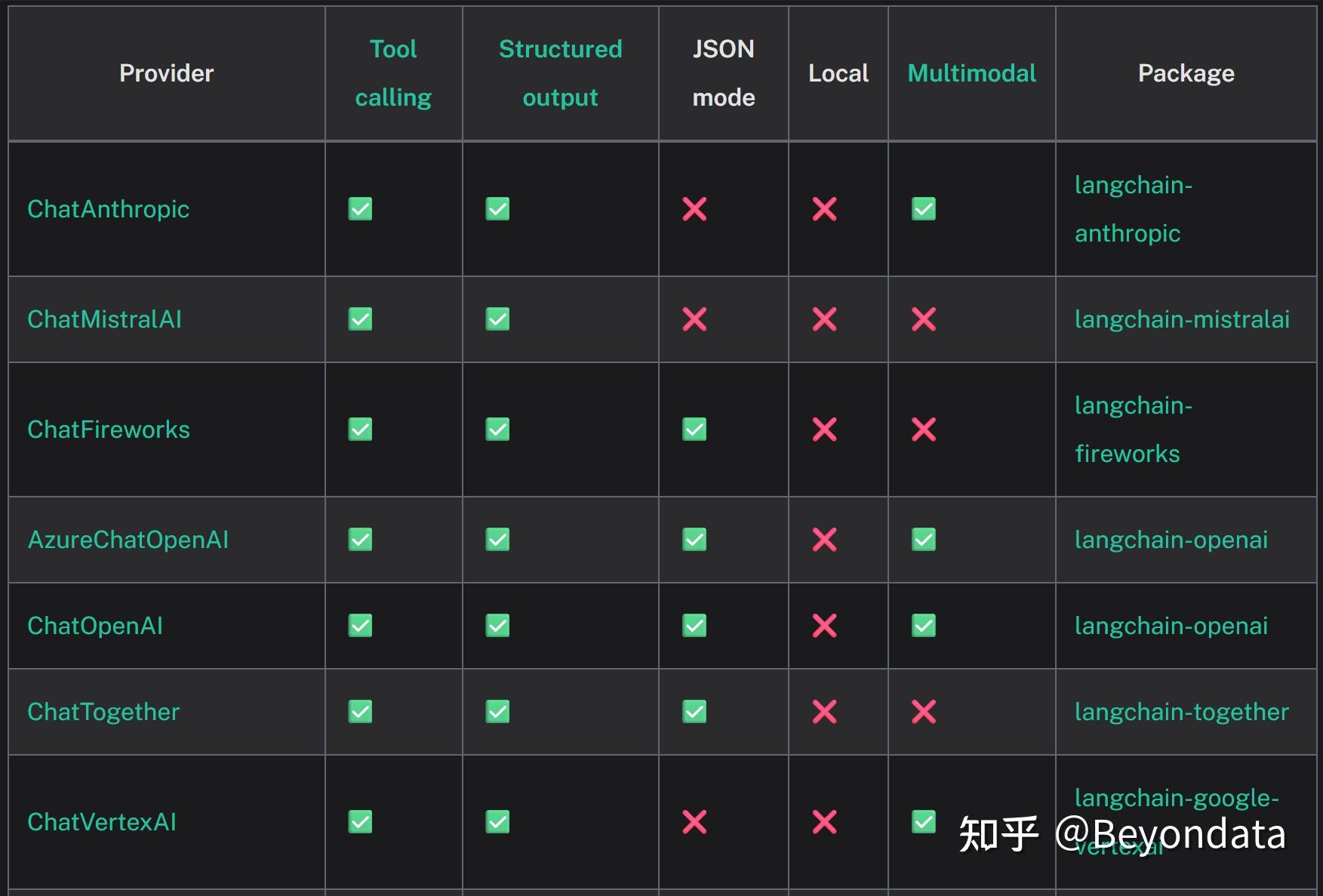Open the ChatFireworks provider page
The width and height of the screenshot is (1323, 896).
click(x=108, y=430)
